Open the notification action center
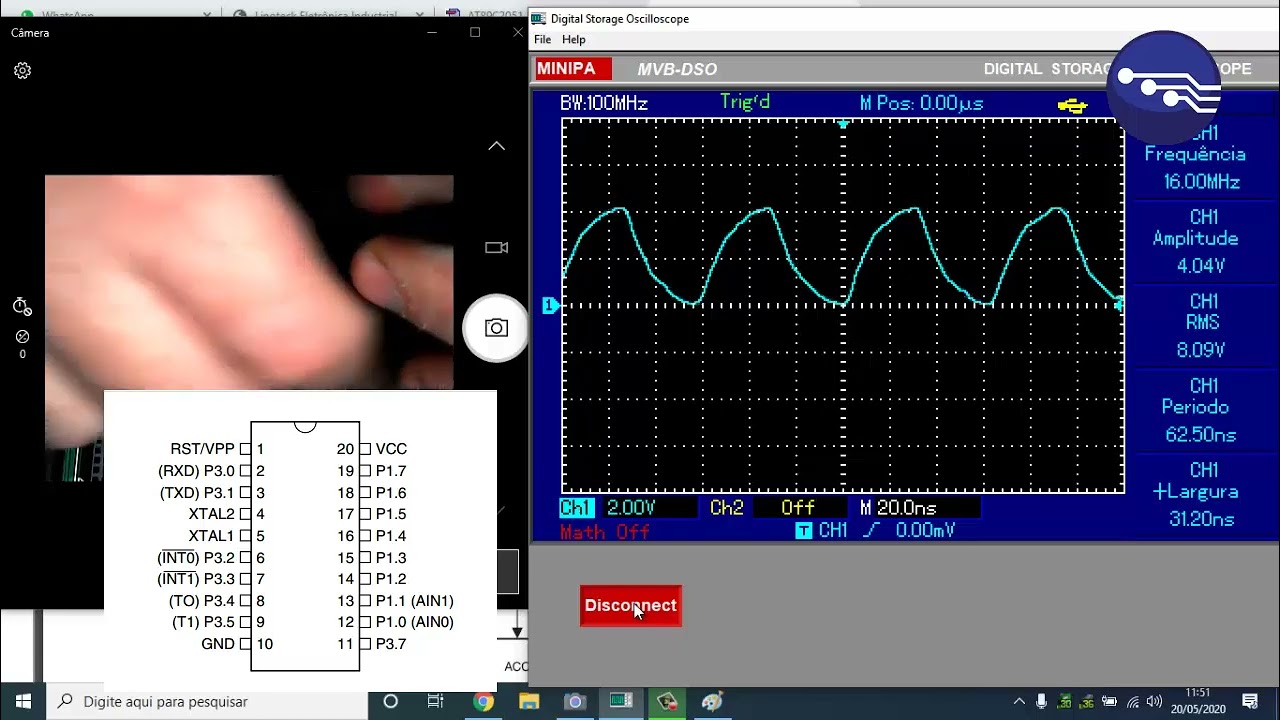Image resolution: width=1280 pixels, height=720 pixels. (x=1250, y=702)
